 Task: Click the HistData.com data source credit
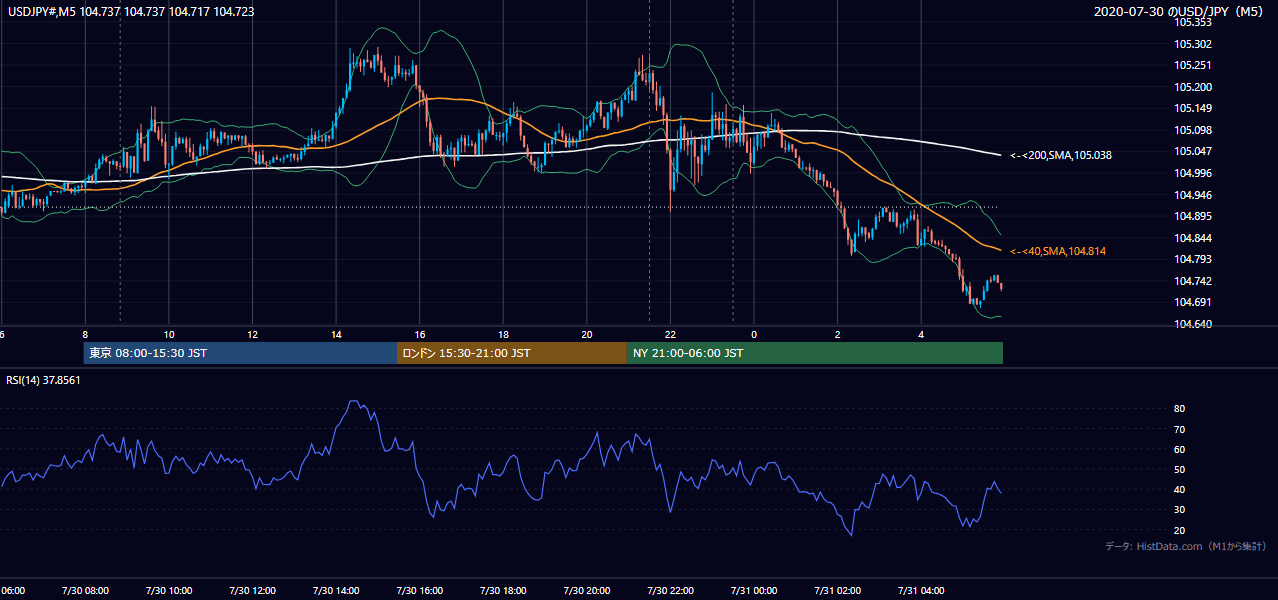[1185, 546]
